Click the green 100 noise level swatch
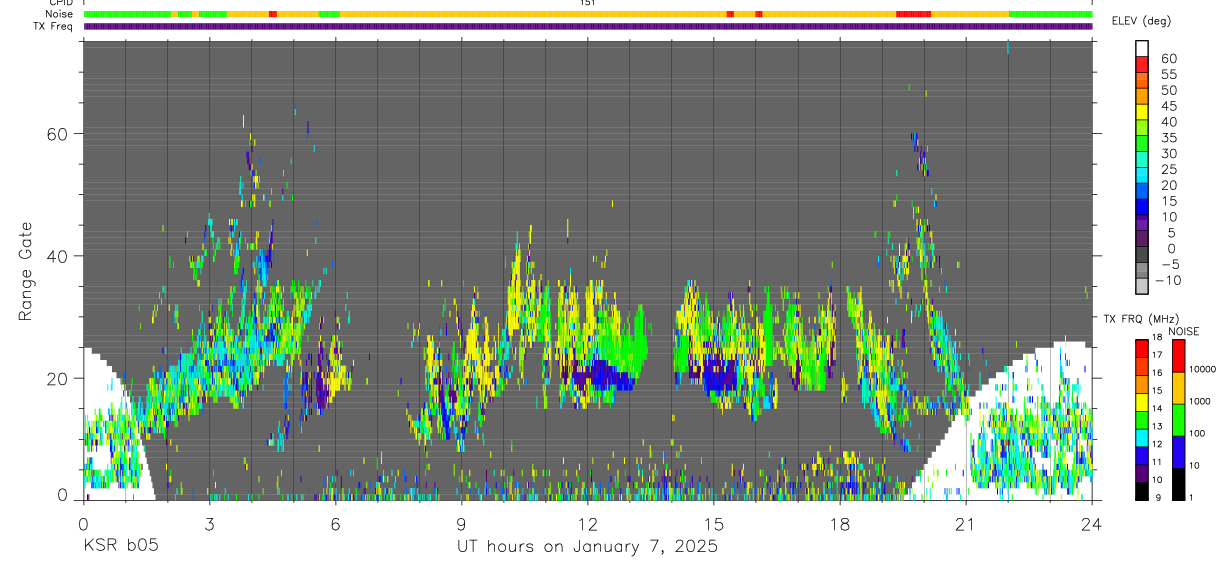1228x567 pixels. click(x=1178, y=420)
